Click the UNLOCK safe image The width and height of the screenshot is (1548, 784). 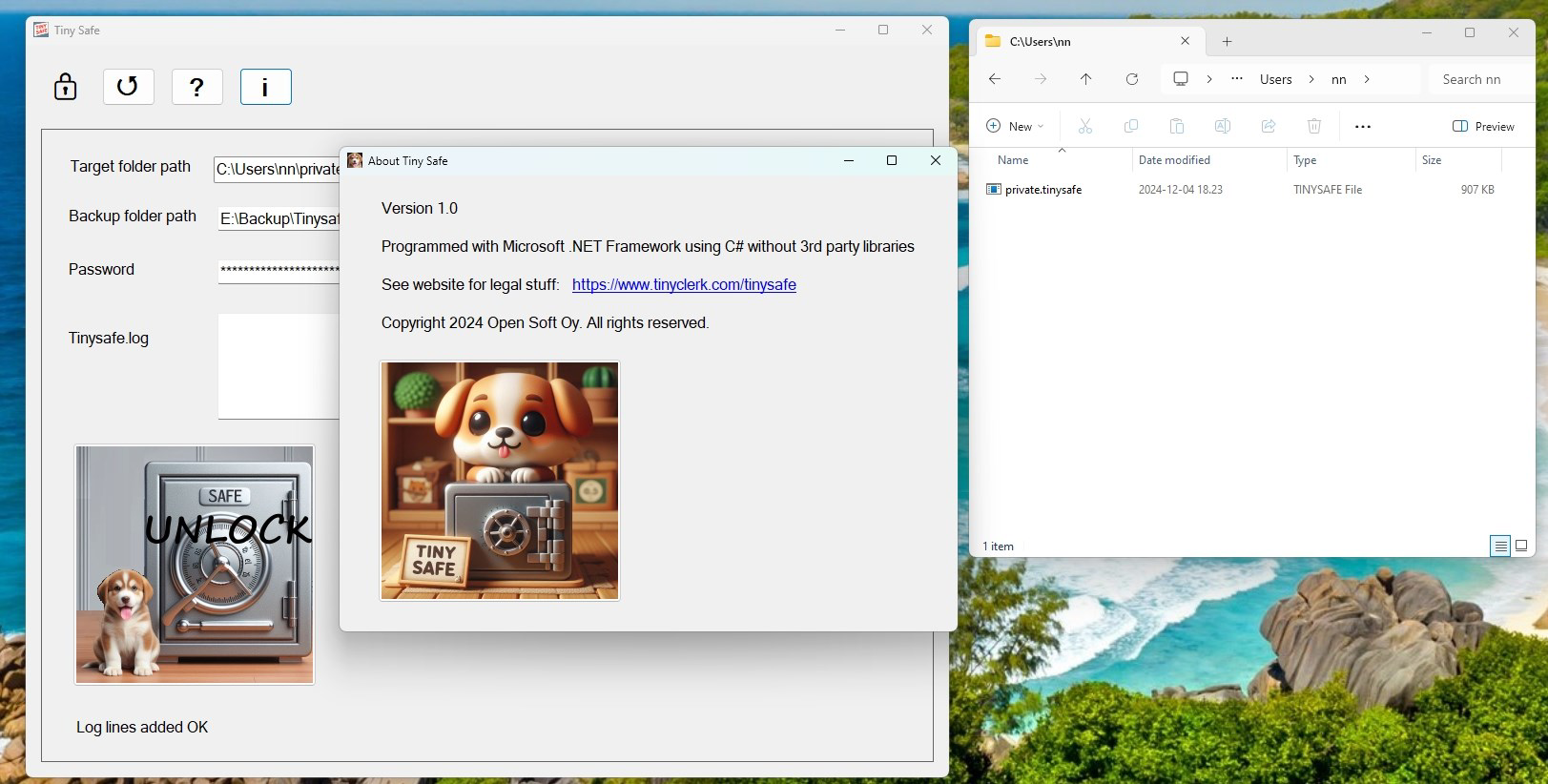[x=195, y=565]
